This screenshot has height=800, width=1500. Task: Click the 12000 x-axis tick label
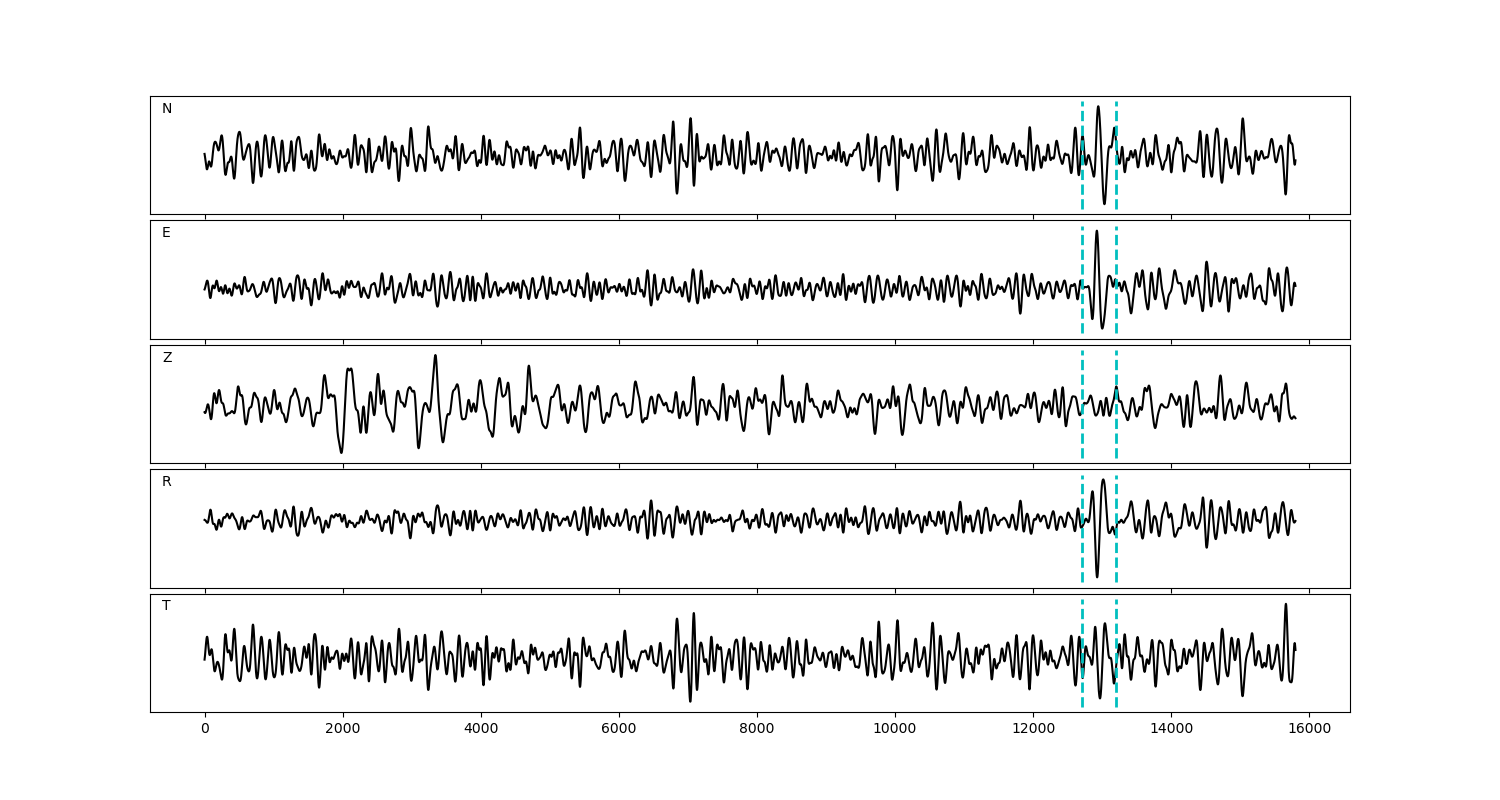[x=1033, y=729]
